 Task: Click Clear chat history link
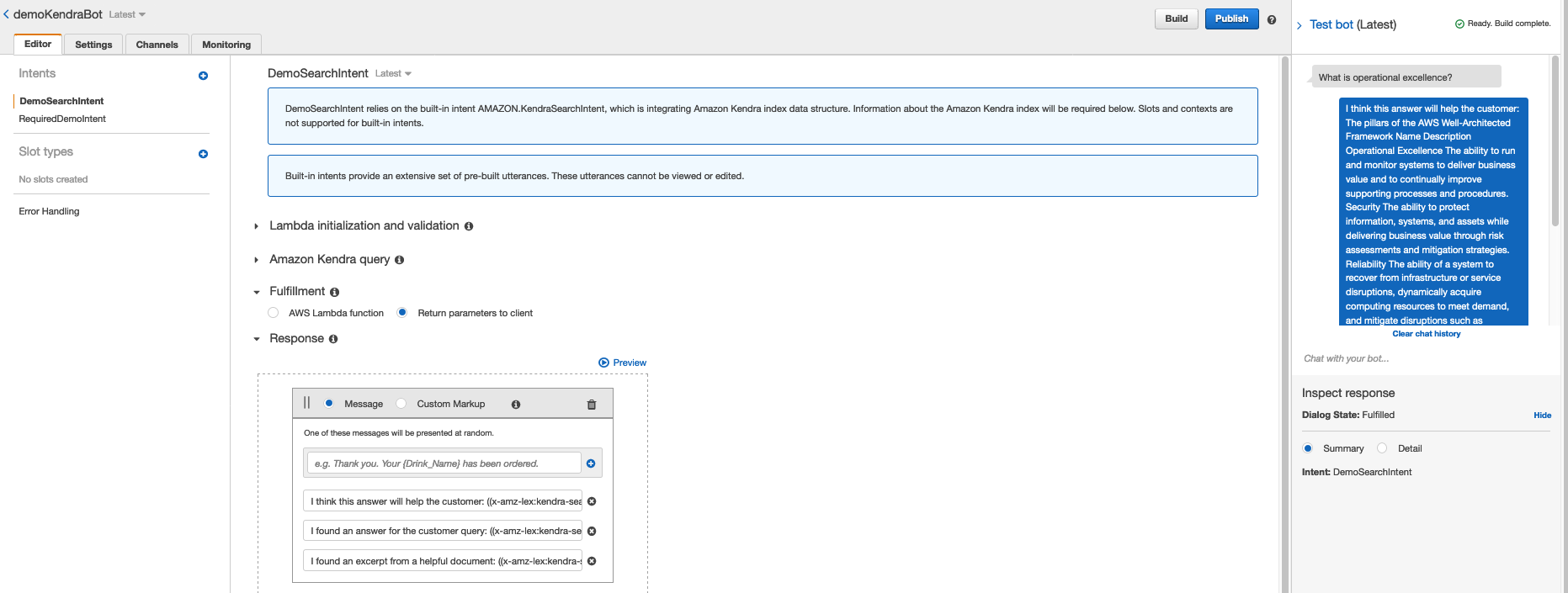click(x=1427, y=334)
